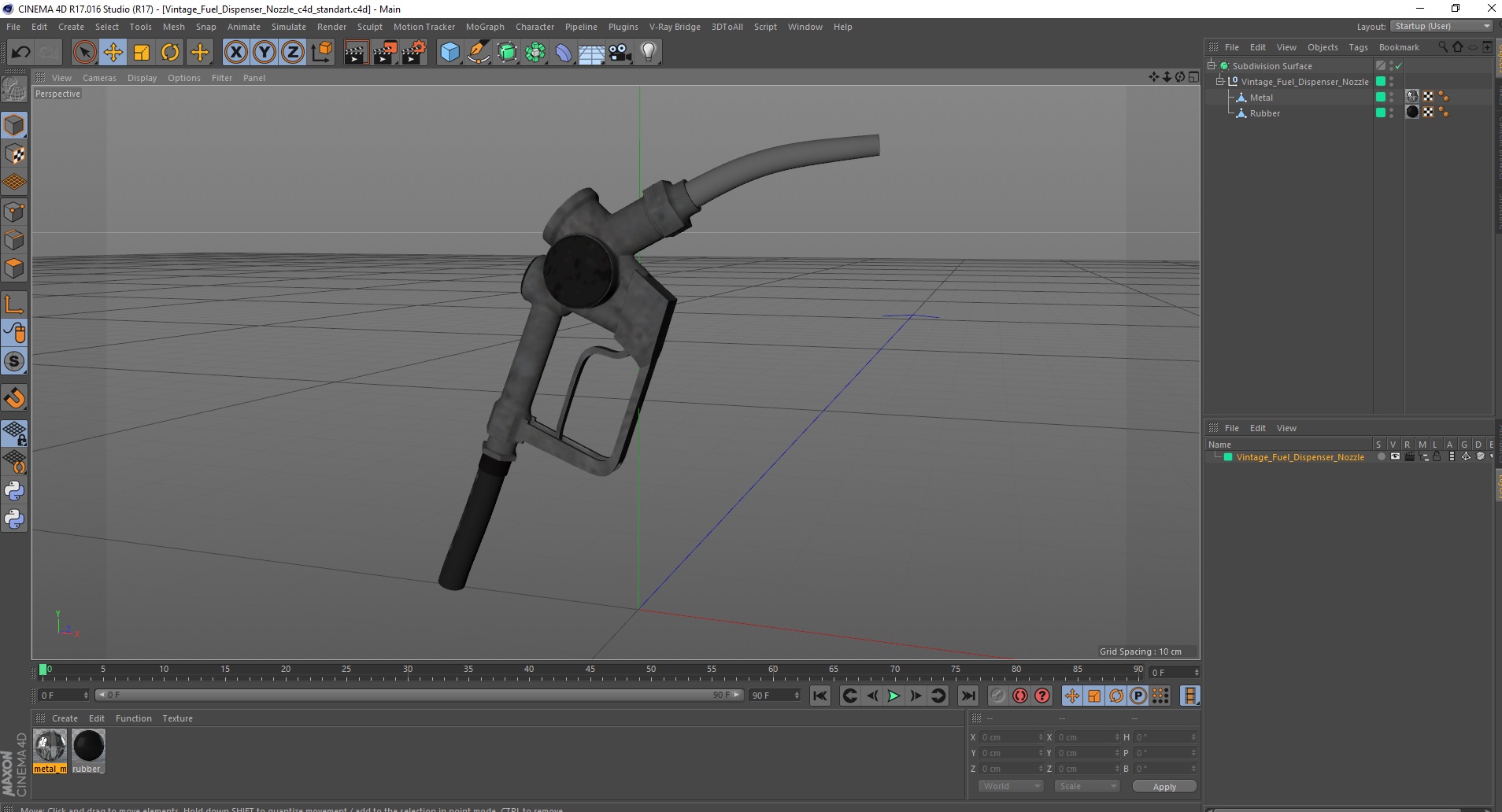
Task: Select the Live Selection tool
Action: pyautogui.click(x=84, y=53)
